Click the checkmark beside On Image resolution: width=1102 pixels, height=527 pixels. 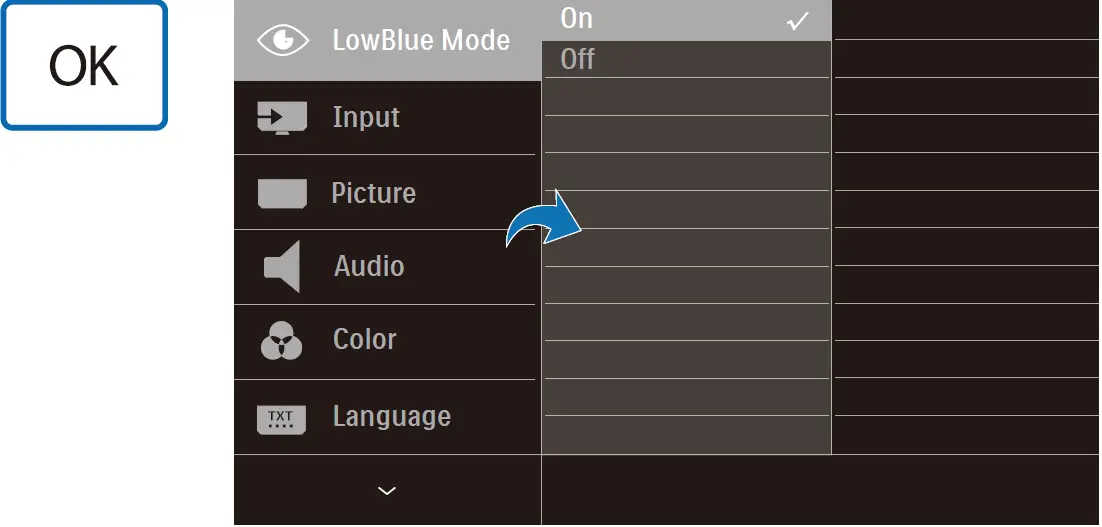(x=798, y=21)
